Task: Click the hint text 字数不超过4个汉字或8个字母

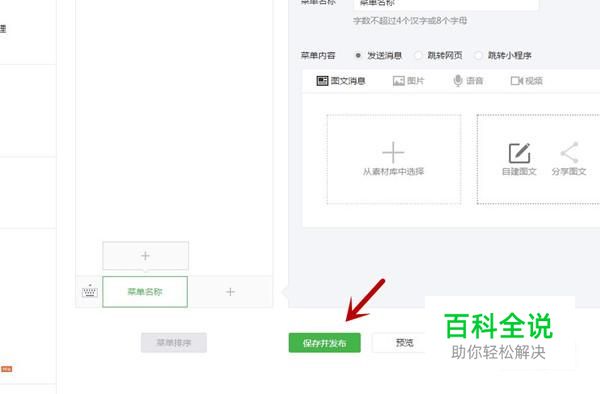Action: 410,21
